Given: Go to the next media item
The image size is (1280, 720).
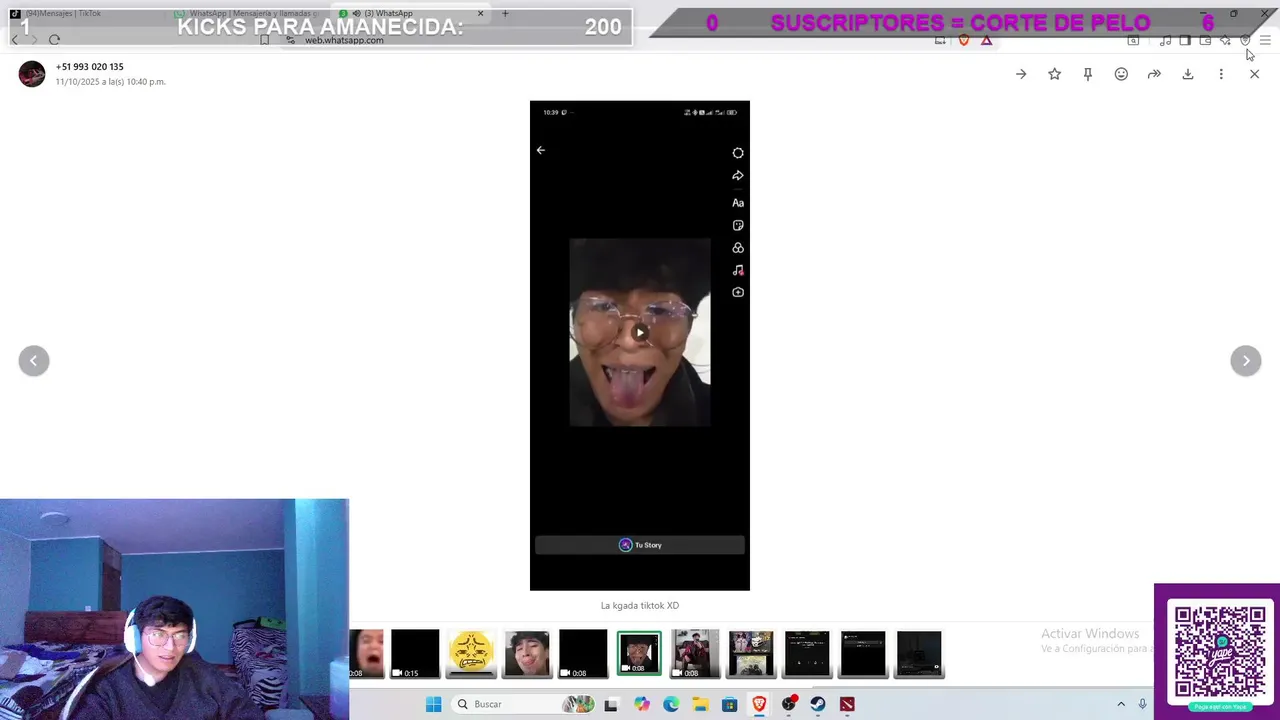Looking at the screenshot, I should pyautogui.click(x=1246, y=361).
